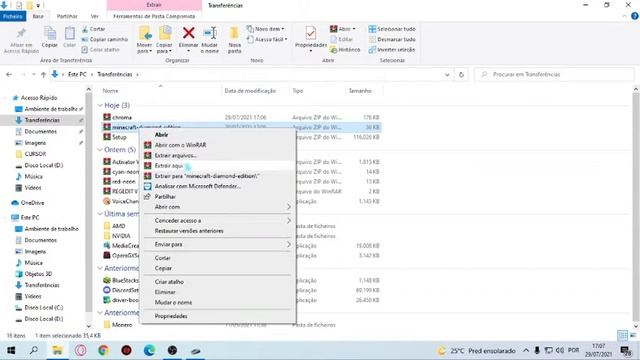The width and height of the screenshot is (640, 360).
Task: Open Novo item dropdown
Action: pyautogui.click(x=265, y=29)
